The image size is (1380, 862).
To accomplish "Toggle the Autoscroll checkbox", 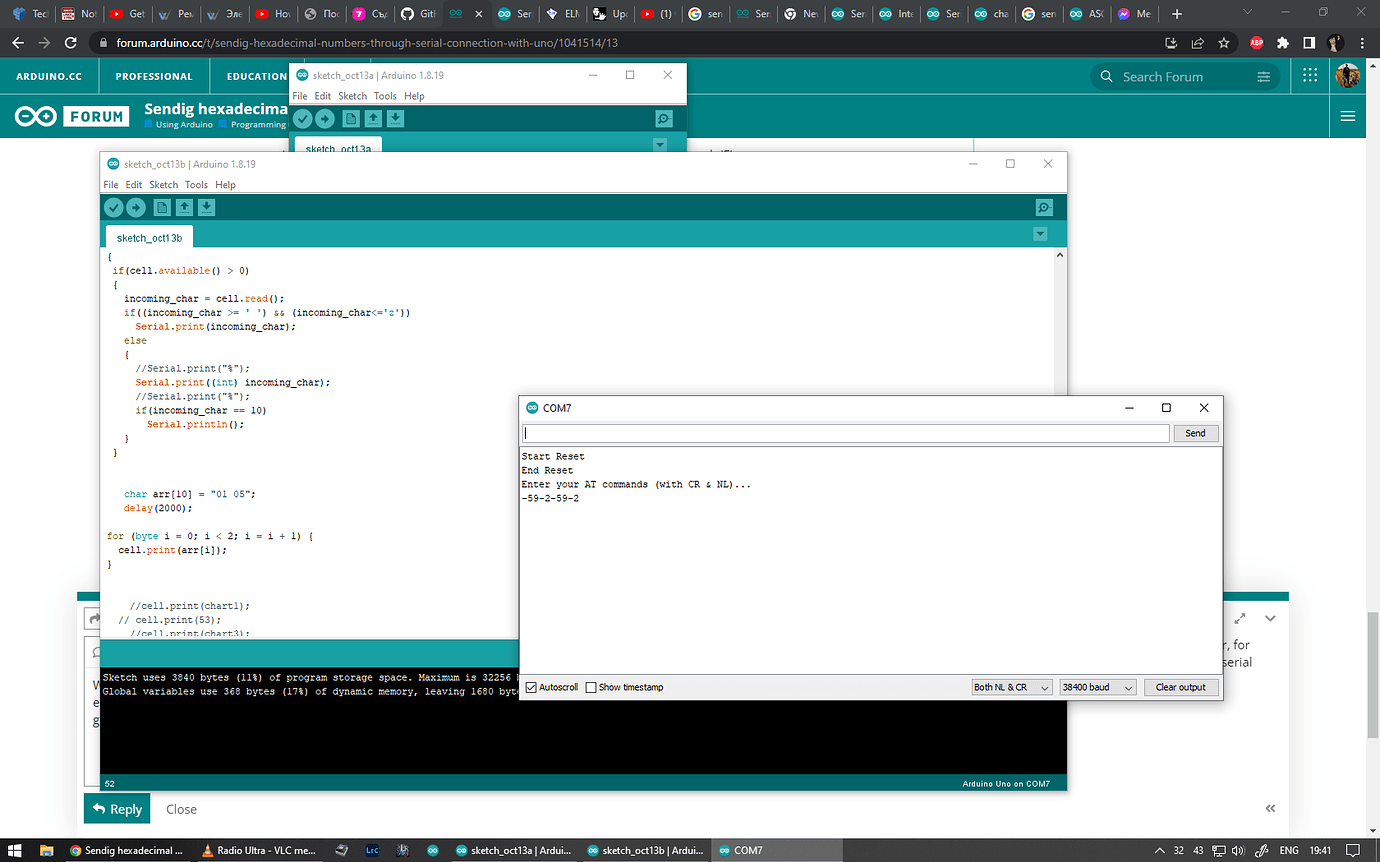I will coord(531,687).
